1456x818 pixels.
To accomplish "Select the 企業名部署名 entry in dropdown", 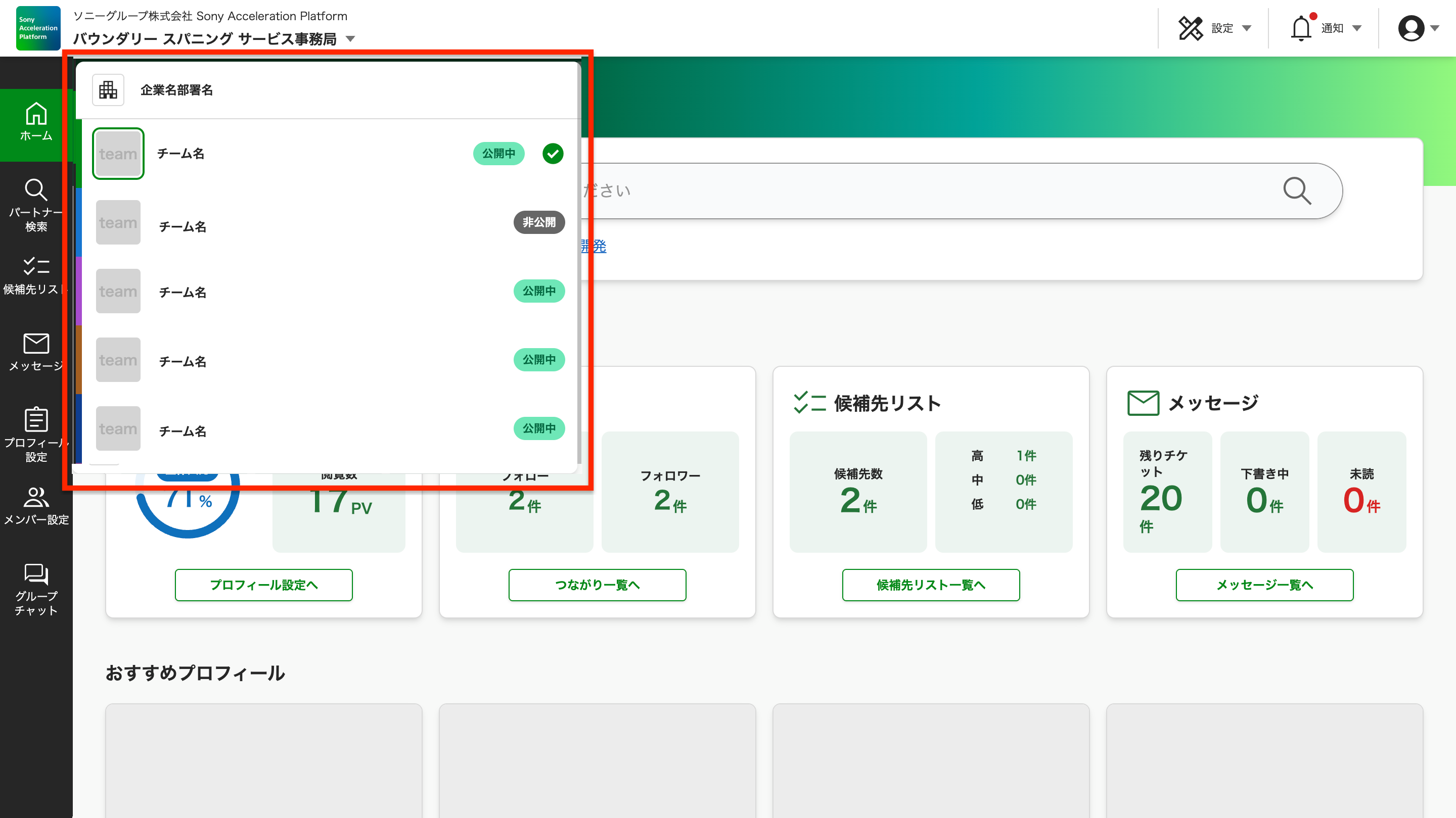I will 176,90.
